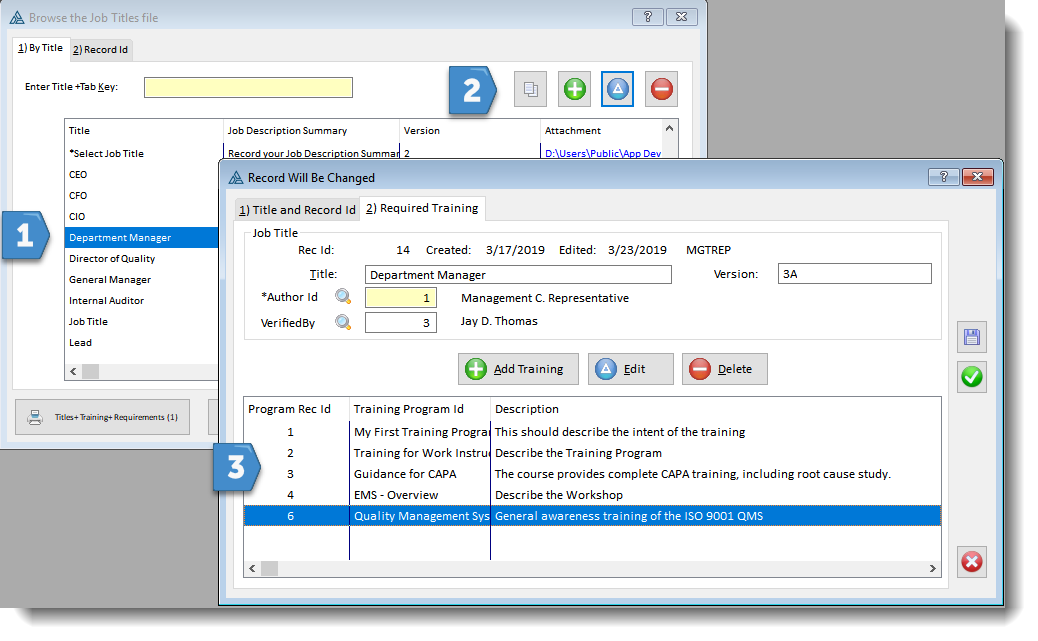Click the red delete record icon
Screen dimensions: 1038x641
pyautogui.click(x=661, y=90)
